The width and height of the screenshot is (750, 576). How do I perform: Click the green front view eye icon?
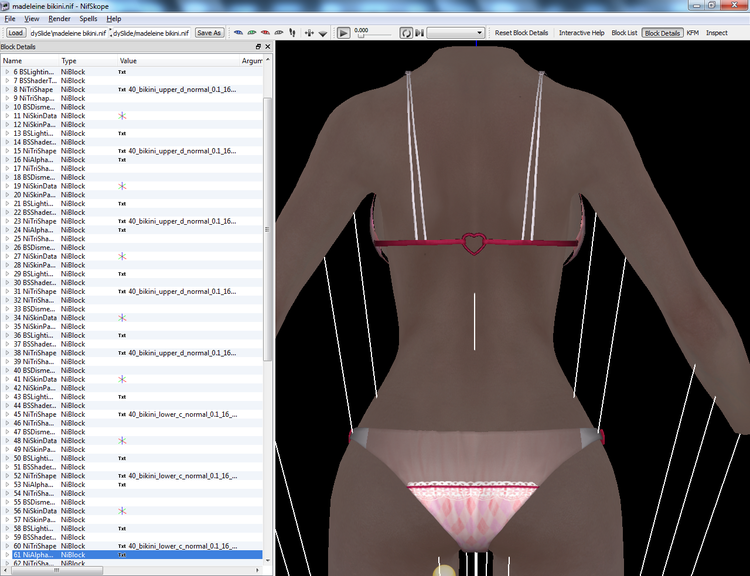point(252,33)
